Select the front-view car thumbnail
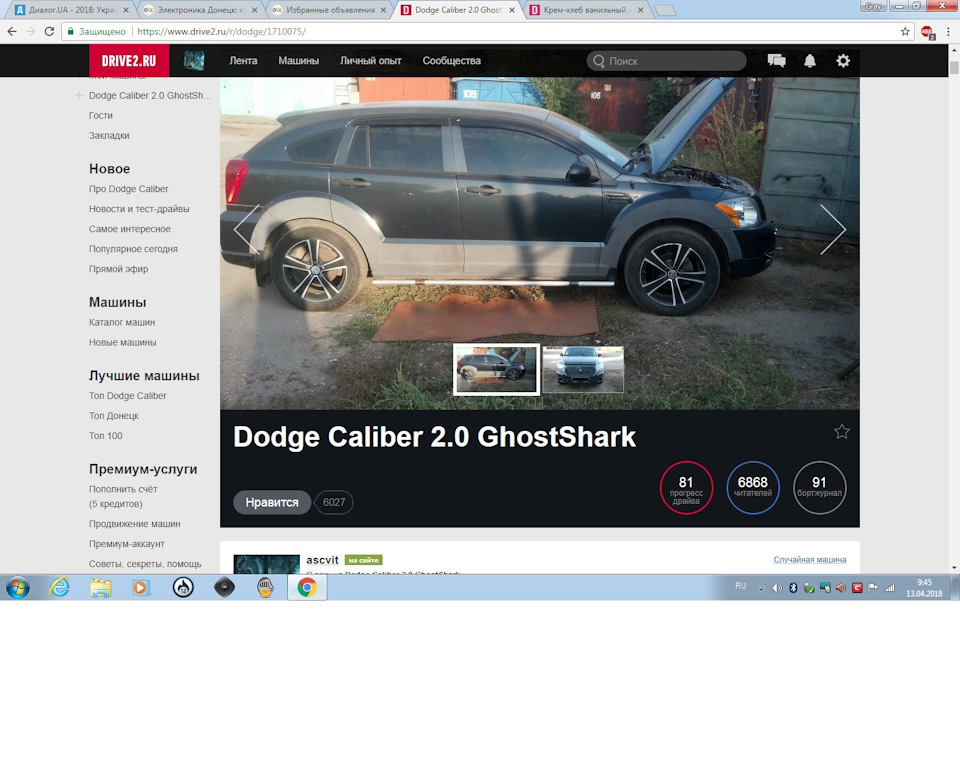The image size is (960, 774). click(x=583, y=370)
